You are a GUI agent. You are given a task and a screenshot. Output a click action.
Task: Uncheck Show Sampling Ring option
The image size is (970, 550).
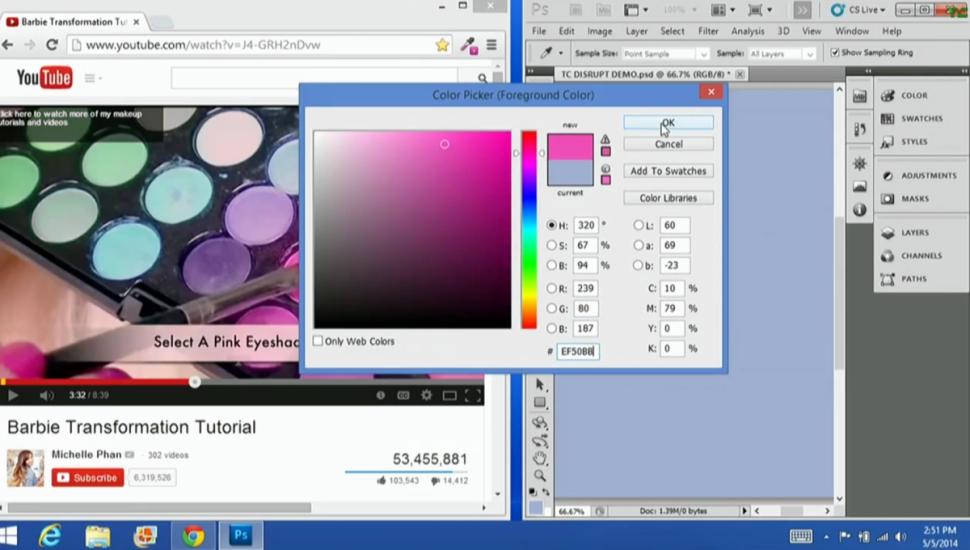[x=835, y=53]
